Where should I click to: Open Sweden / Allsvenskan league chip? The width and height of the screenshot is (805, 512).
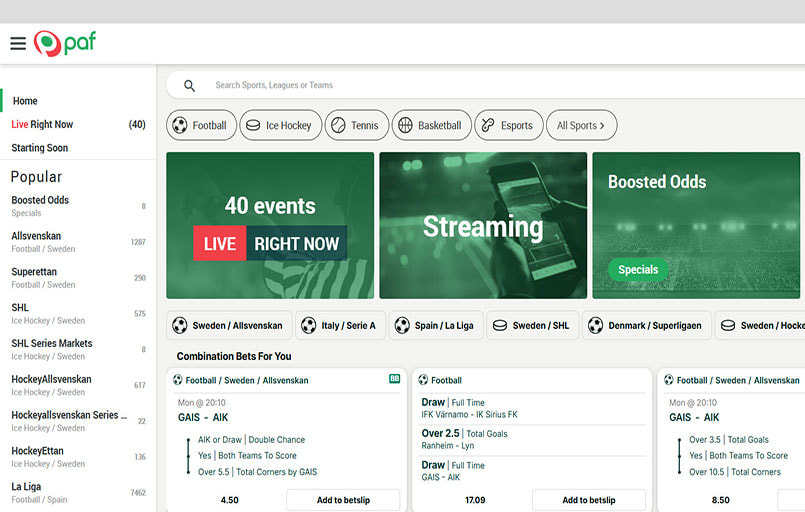[229, 325]
